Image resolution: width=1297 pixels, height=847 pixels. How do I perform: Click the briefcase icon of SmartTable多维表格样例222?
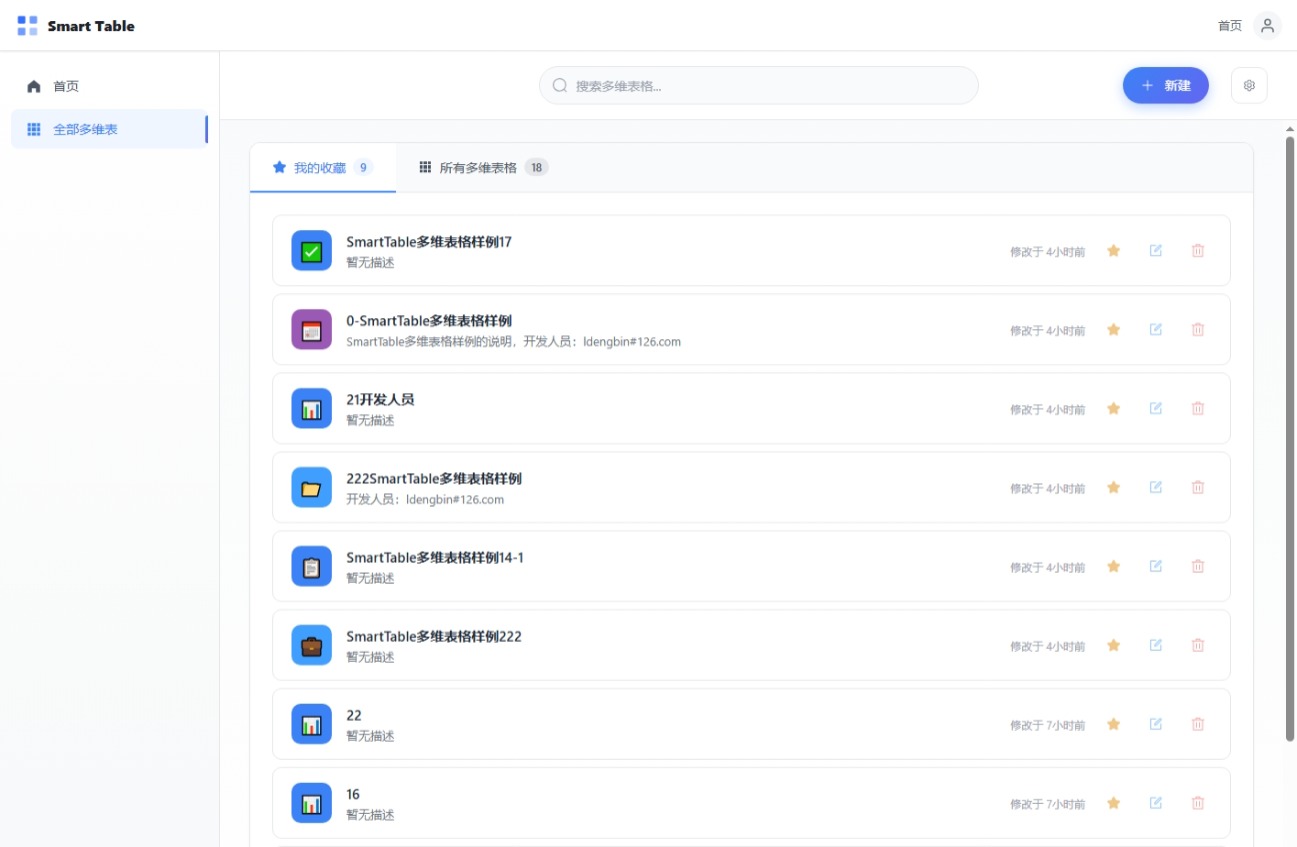click(311, 646)
